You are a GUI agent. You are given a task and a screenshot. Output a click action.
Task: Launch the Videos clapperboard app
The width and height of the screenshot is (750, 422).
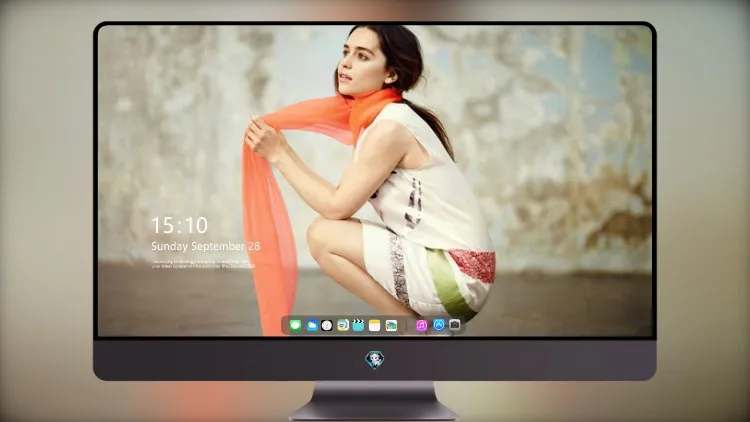(x=358, y=326)
